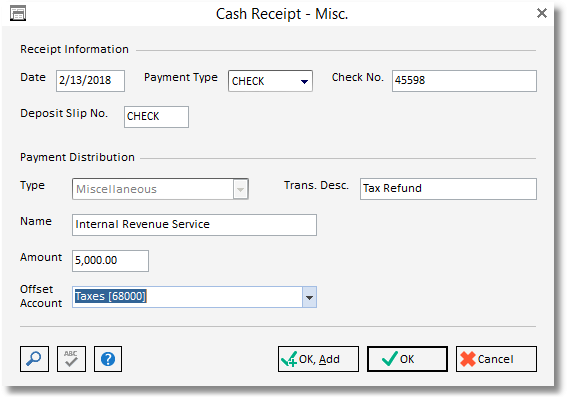Click the OK, Add button
Viewport: 568px width, 400px height.
318,359
